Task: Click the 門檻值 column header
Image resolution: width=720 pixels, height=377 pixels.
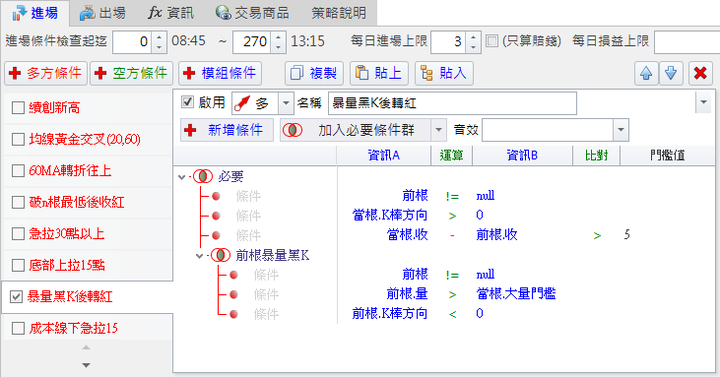Action: click(667, 156)
